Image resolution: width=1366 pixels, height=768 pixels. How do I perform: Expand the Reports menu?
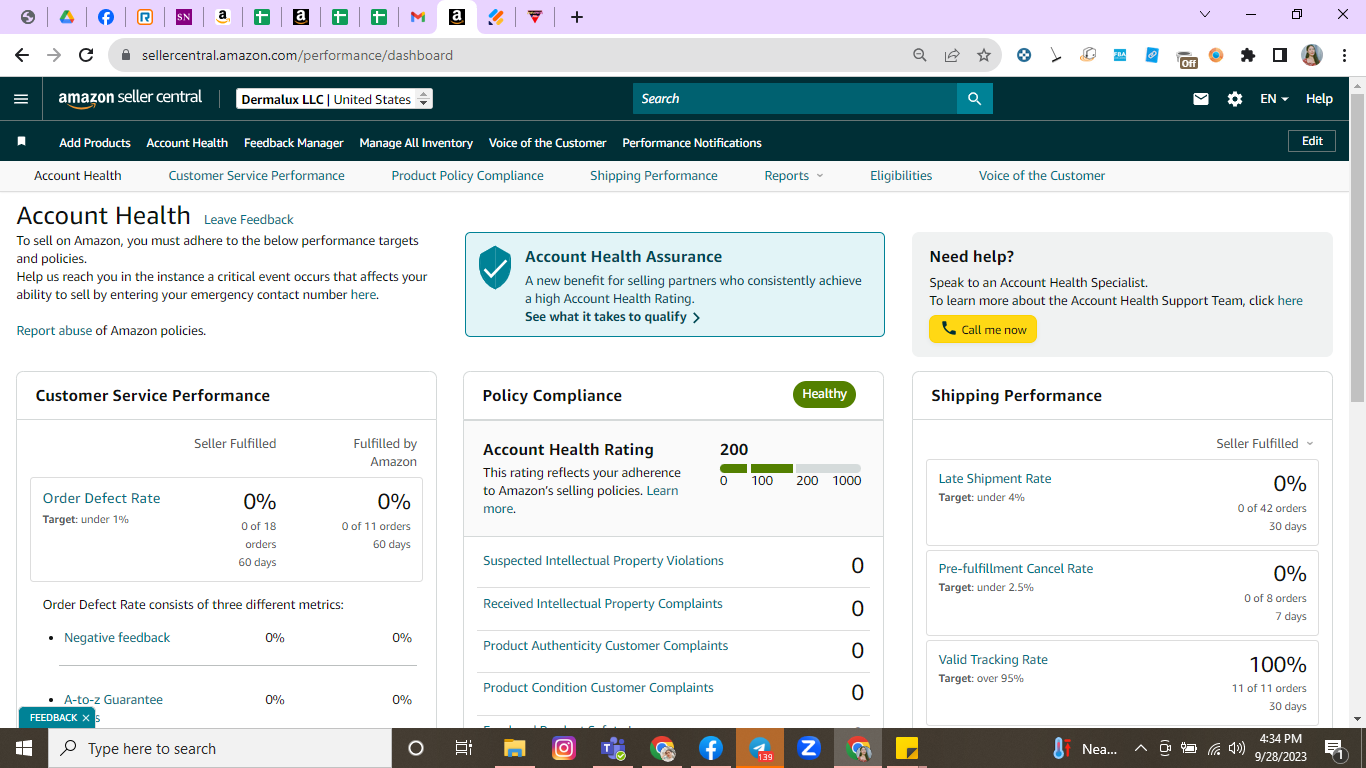pos(794,175)
